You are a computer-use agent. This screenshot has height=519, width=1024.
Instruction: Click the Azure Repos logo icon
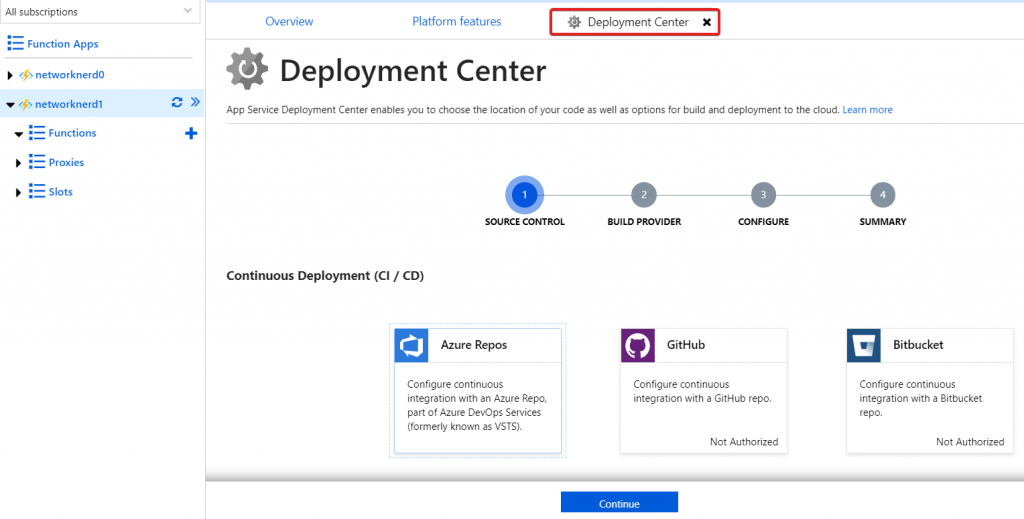[411, 345]
